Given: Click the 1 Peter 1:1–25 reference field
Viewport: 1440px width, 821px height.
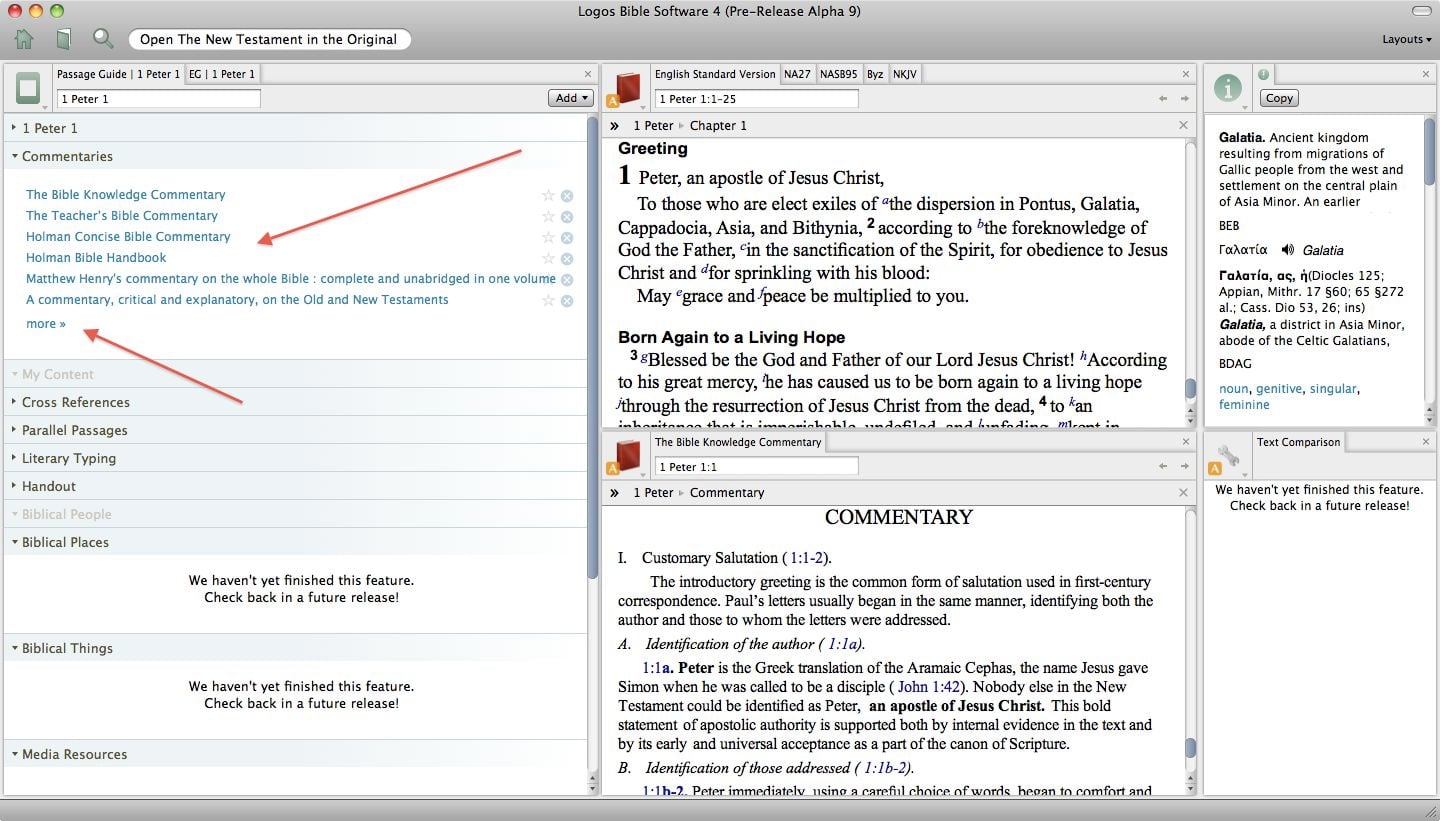Looking at the screenshot, I should [x=757, y=99].
